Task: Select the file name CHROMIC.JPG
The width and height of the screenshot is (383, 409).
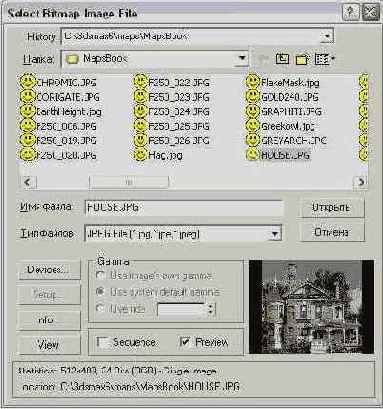Action: 66,82
